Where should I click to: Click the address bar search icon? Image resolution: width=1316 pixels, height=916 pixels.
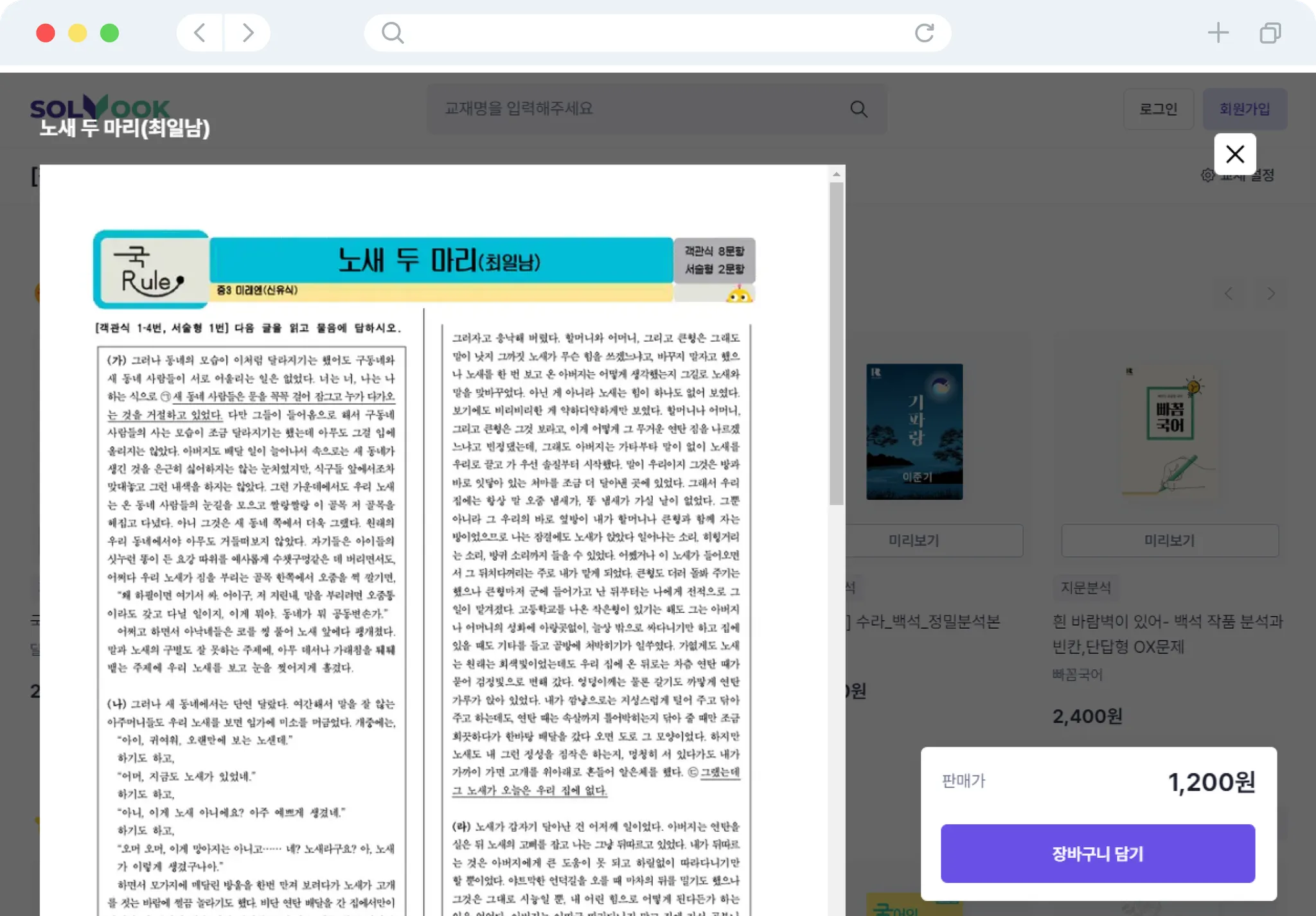click(392, 33)
